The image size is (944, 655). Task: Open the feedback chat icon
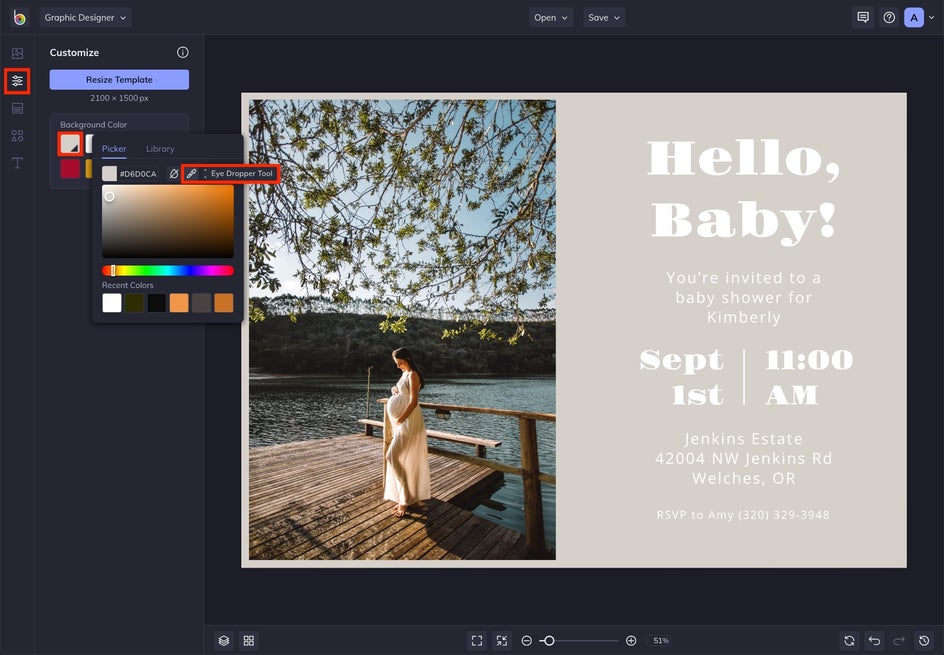(x=863, y=17)
